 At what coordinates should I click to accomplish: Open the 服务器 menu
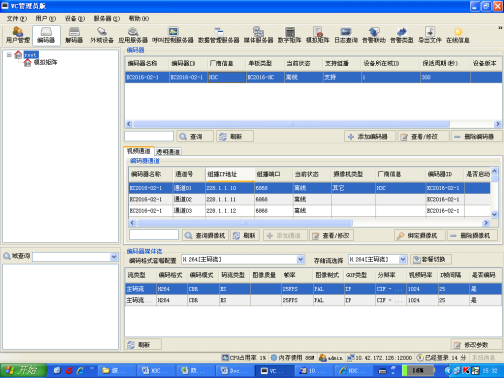point(106,18)
